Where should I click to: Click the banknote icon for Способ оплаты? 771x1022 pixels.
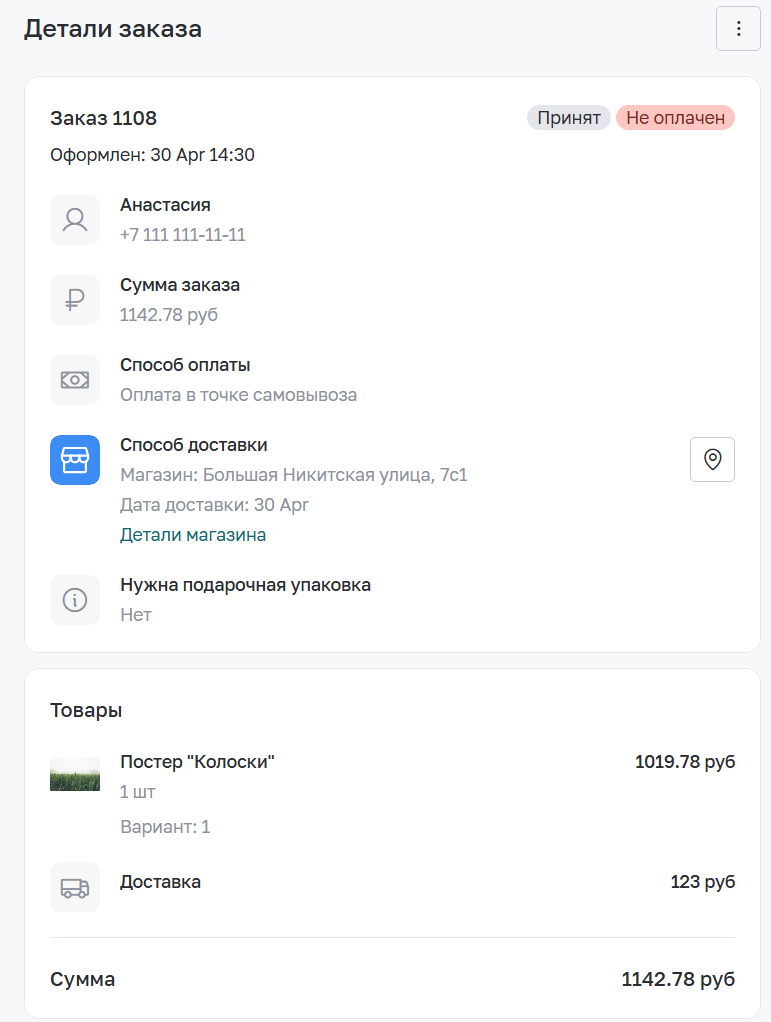click(75, 380)
